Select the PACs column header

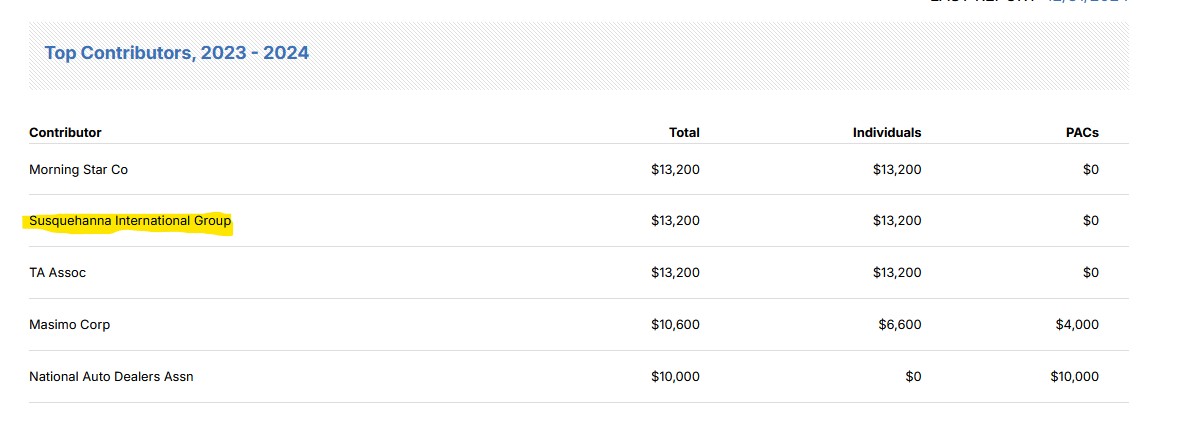pos(1082,132)
